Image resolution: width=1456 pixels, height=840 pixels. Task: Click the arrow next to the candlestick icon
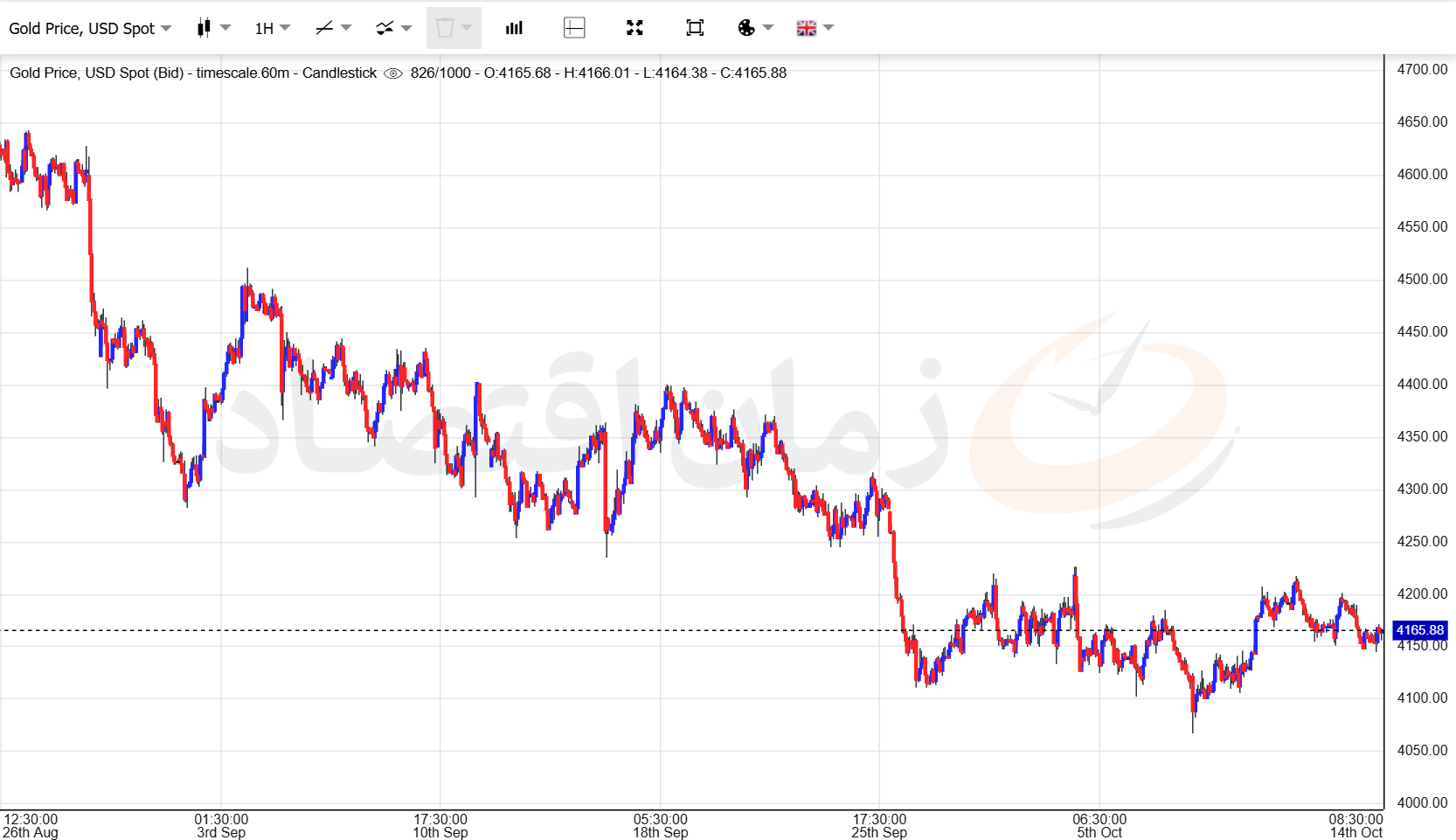pos(225,28)
